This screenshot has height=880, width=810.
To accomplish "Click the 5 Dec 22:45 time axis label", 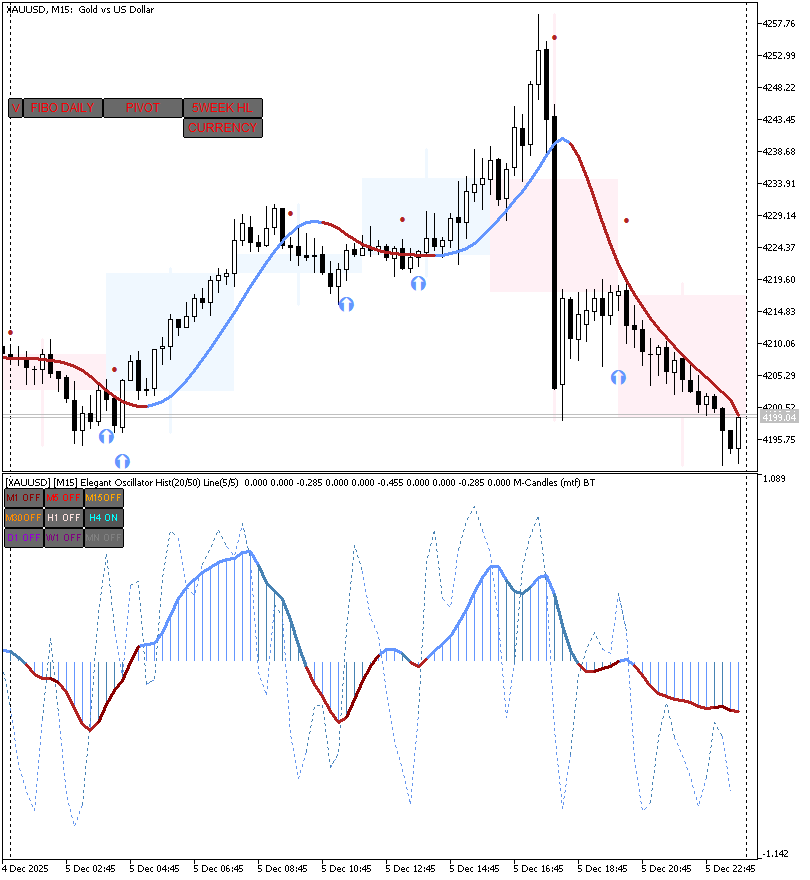I will pos(731,869).
